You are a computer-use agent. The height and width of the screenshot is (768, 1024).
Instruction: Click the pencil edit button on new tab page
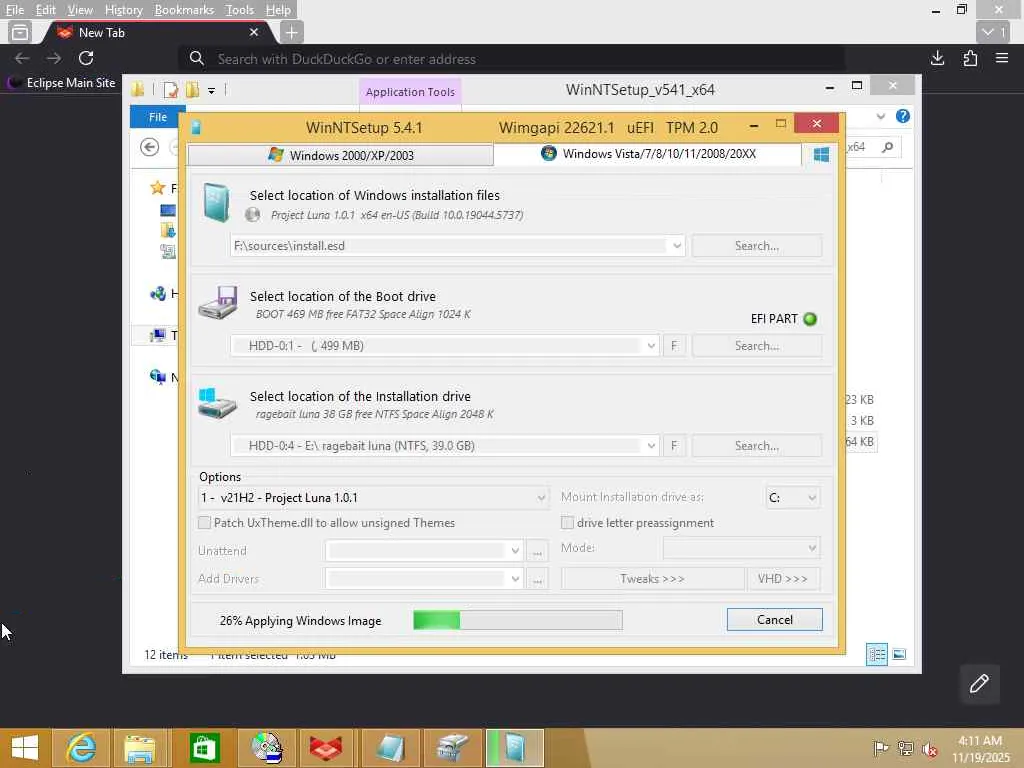(979, 684)
